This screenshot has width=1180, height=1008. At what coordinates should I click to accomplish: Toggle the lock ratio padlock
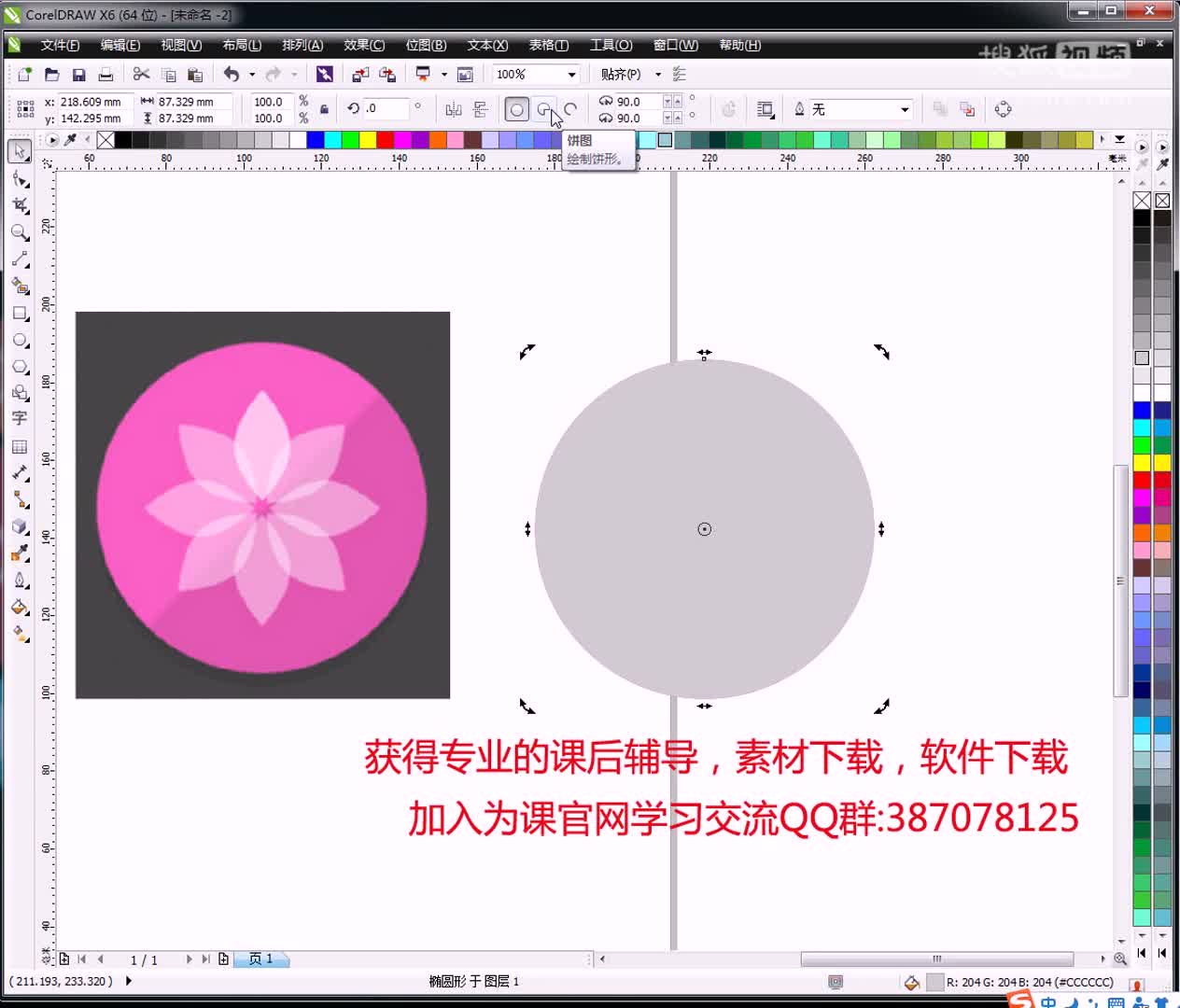pos(324,109)
